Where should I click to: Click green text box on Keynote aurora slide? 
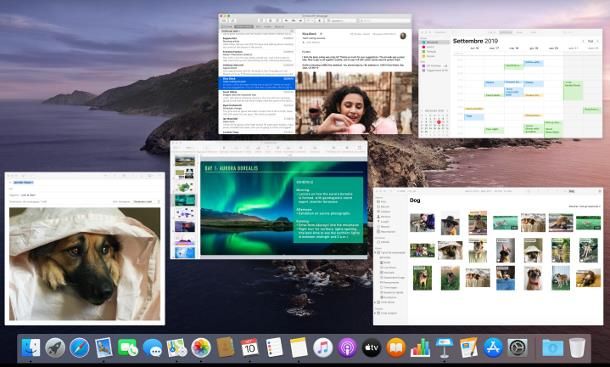pyautogui.click(x=328, y=210)
